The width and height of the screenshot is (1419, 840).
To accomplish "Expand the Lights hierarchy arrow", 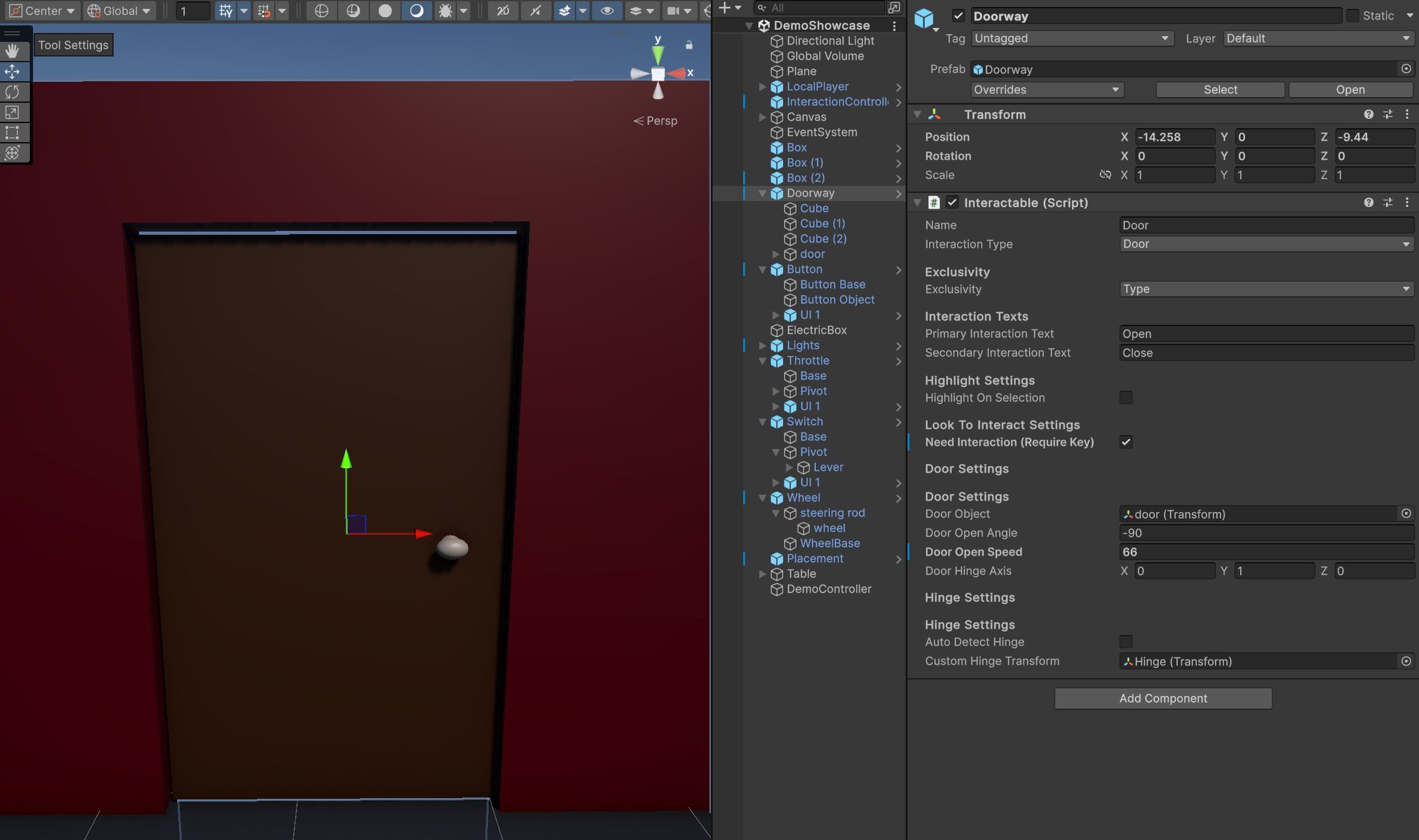I will (x=762, y=346).
